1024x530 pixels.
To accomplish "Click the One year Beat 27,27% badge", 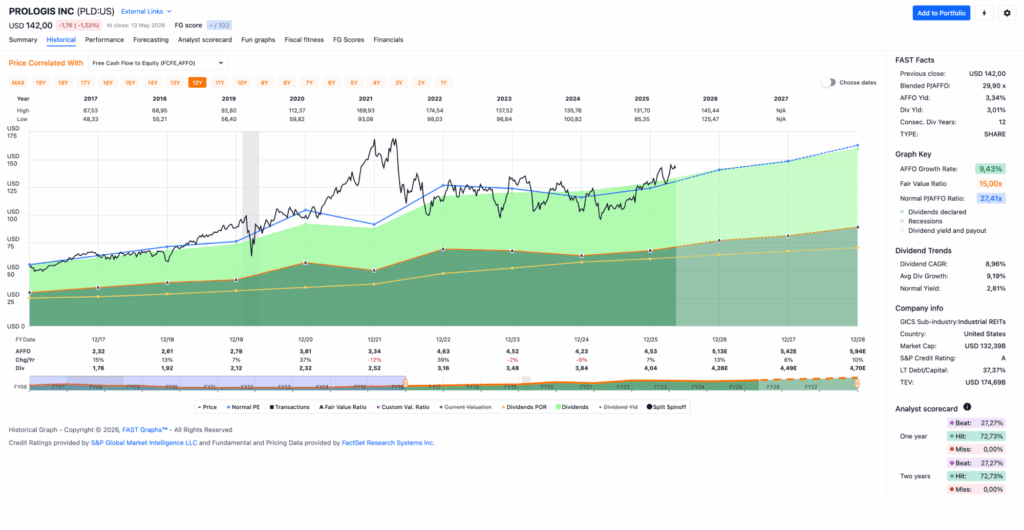I will click(976, 423).
